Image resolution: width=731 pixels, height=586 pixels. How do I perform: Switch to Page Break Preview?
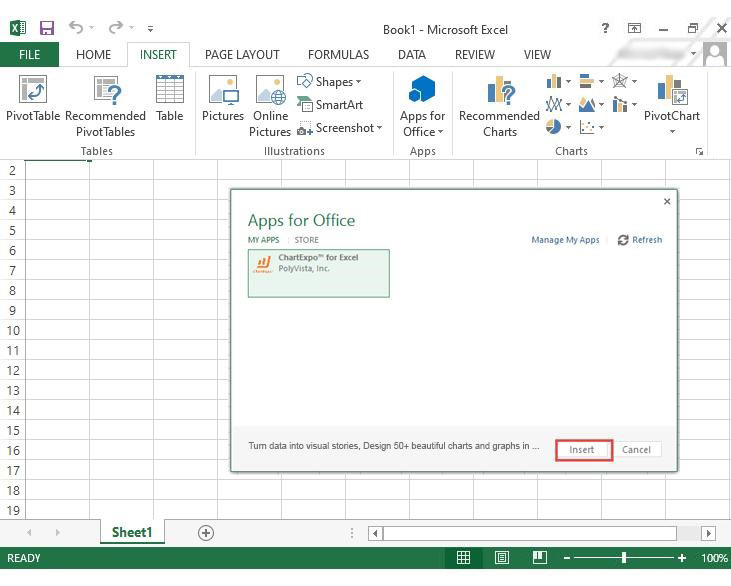point(540,558)
